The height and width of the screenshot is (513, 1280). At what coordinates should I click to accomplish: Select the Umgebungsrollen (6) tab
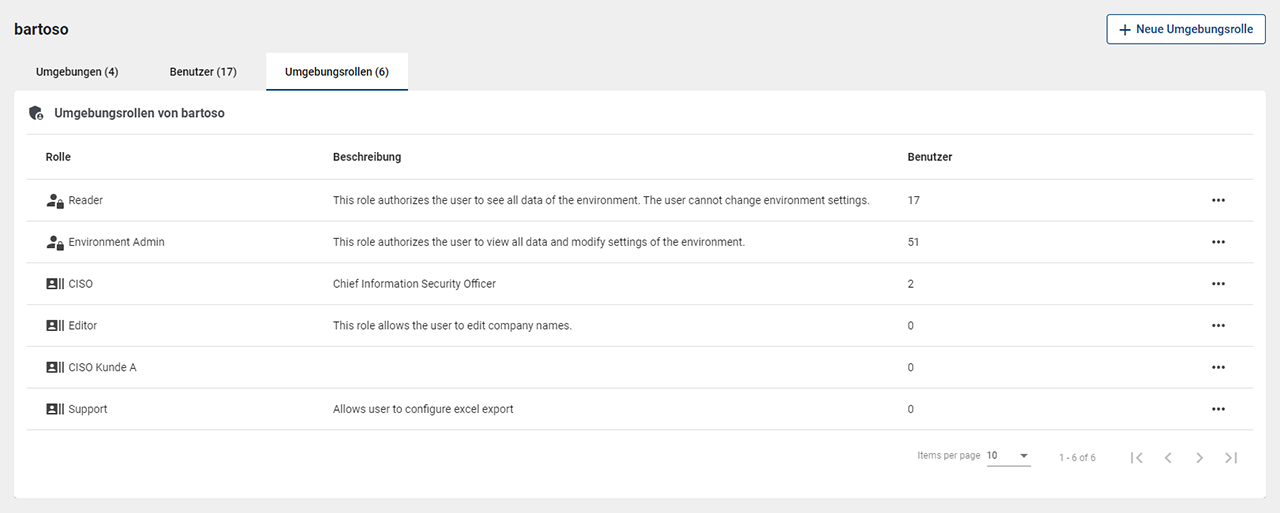[337, 72]
